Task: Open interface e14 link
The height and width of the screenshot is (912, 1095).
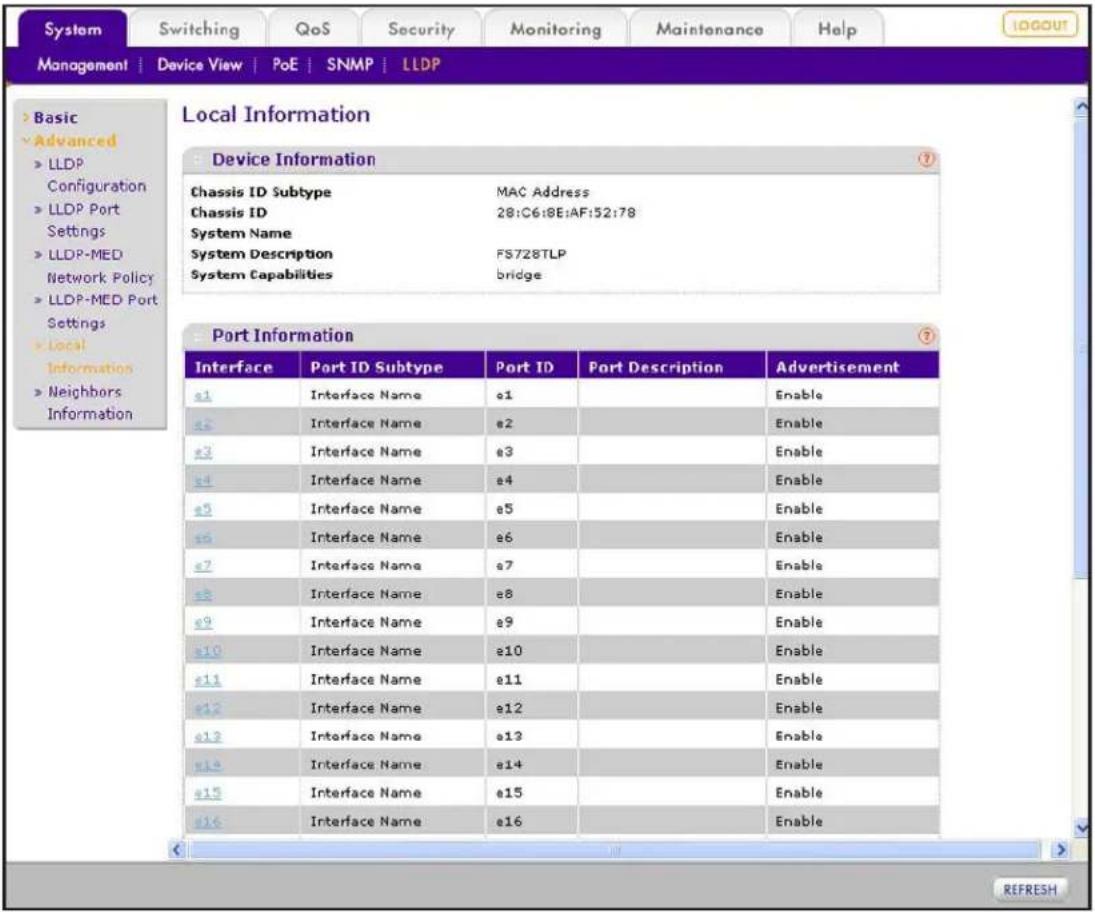Action: coord(207,765)
